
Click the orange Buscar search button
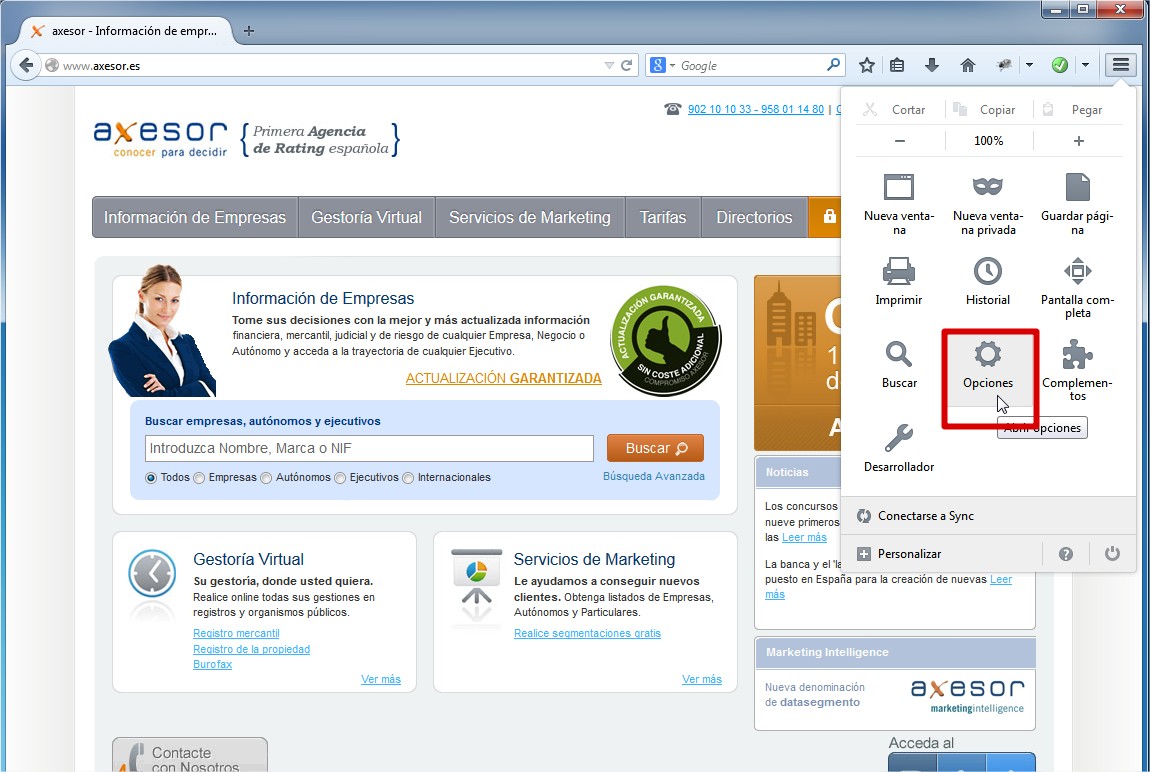(x=656, y=448)
